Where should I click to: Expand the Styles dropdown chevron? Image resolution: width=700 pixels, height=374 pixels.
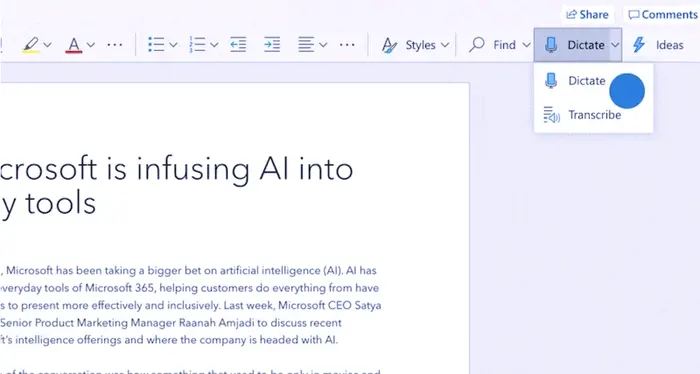coord(445,45)
